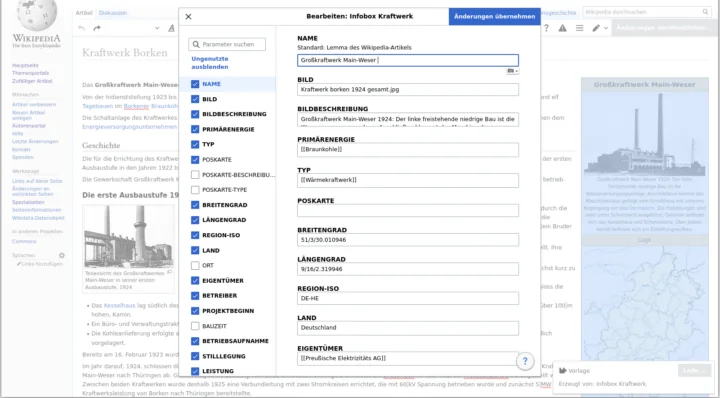This screenshot has height=398, width=720.
Task: Enable the POSKARTE-BESCHREIBUNG checkbox
Action: 195,175
